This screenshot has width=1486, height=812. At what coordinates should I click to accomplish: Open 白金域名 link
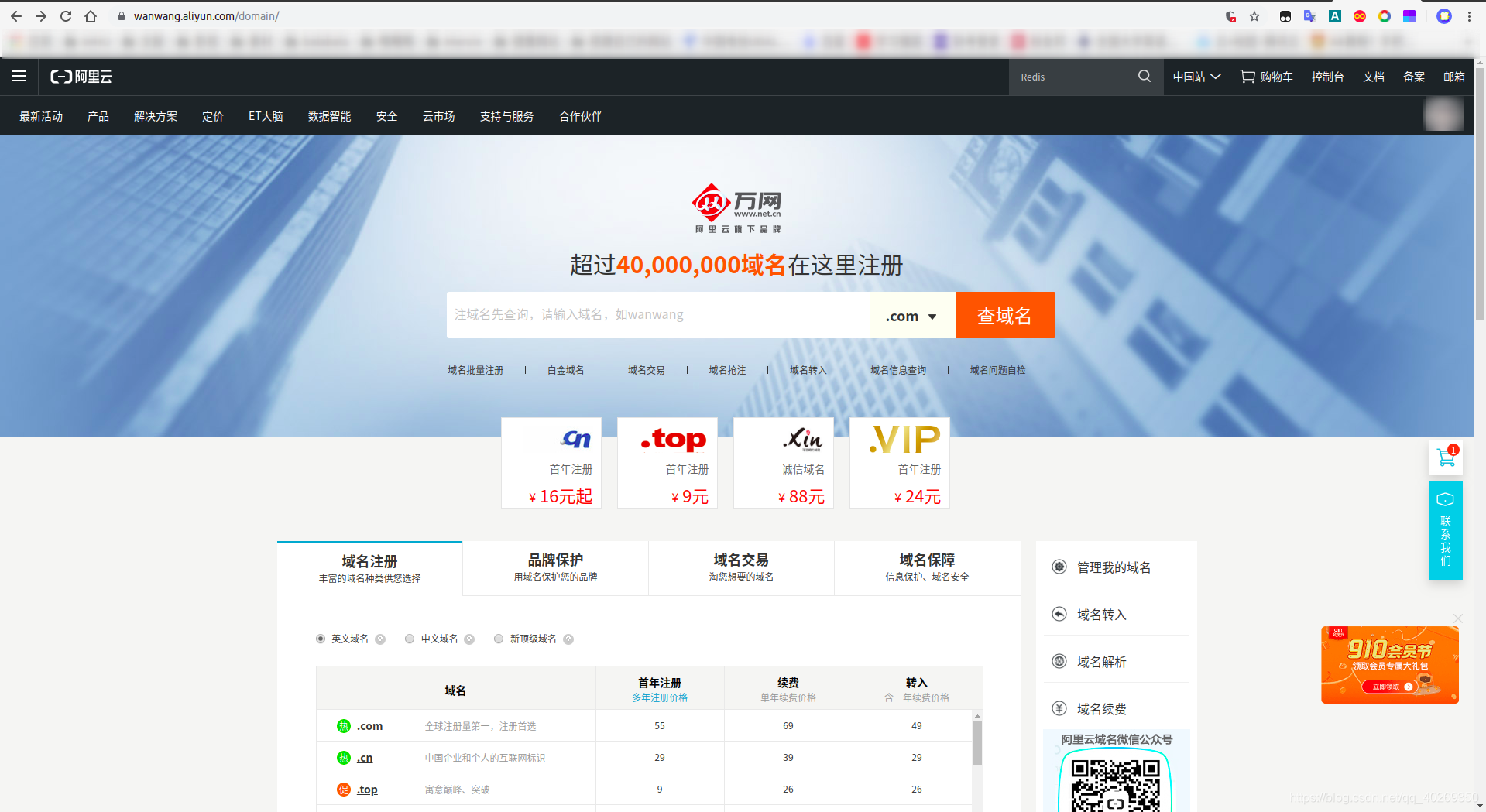[566, 370]
